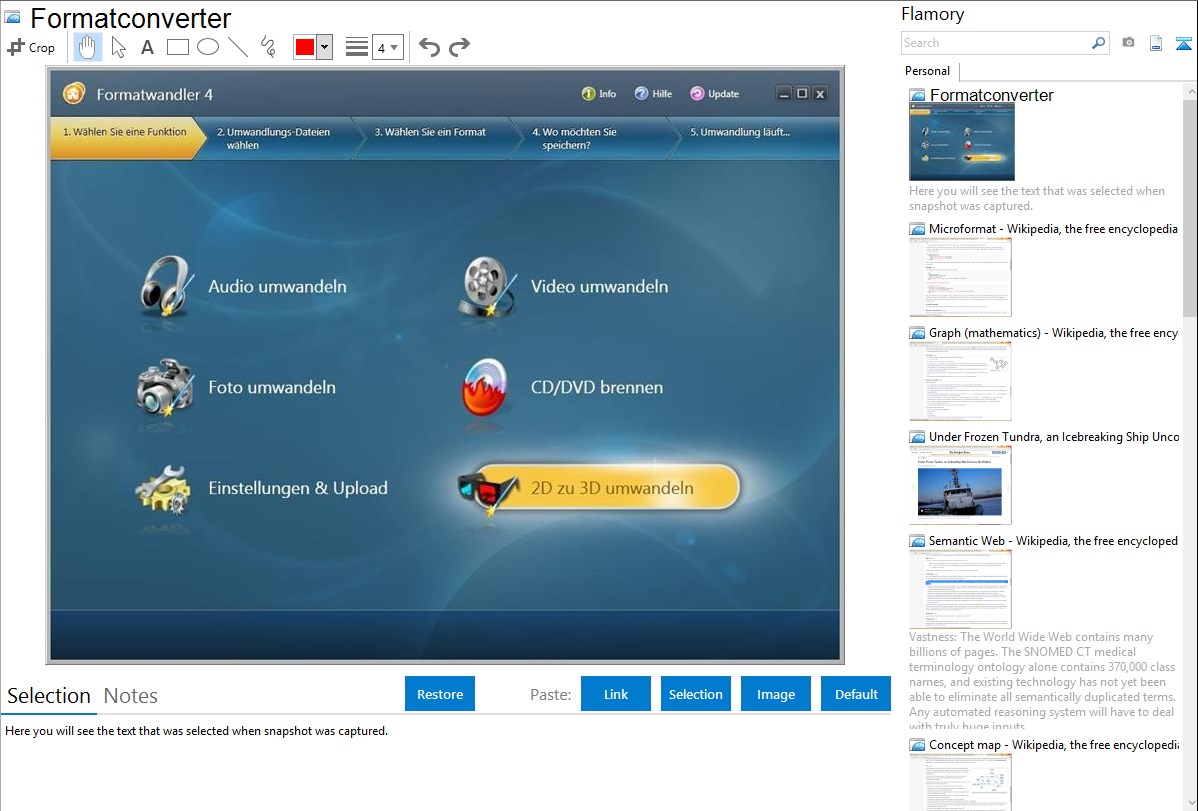The image size is (1198, 811).
Task: Pick the rectangle shape tool
Action: (178, 47)
